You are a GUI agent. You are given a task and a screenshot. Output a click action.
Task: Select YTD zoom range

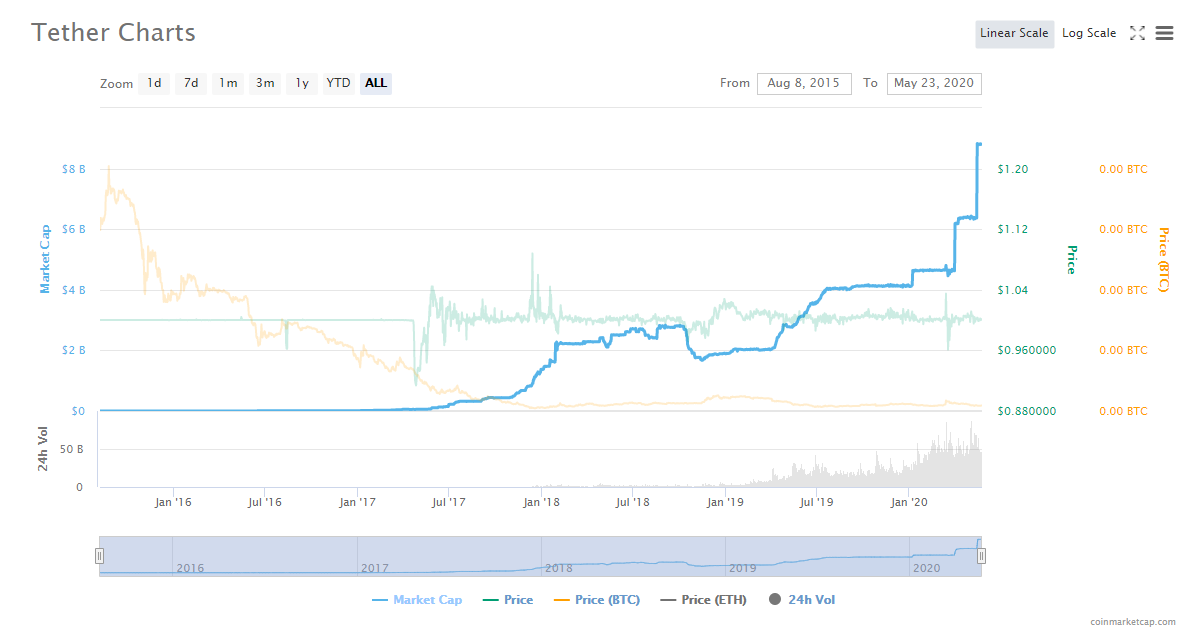[x=339, y=83]
